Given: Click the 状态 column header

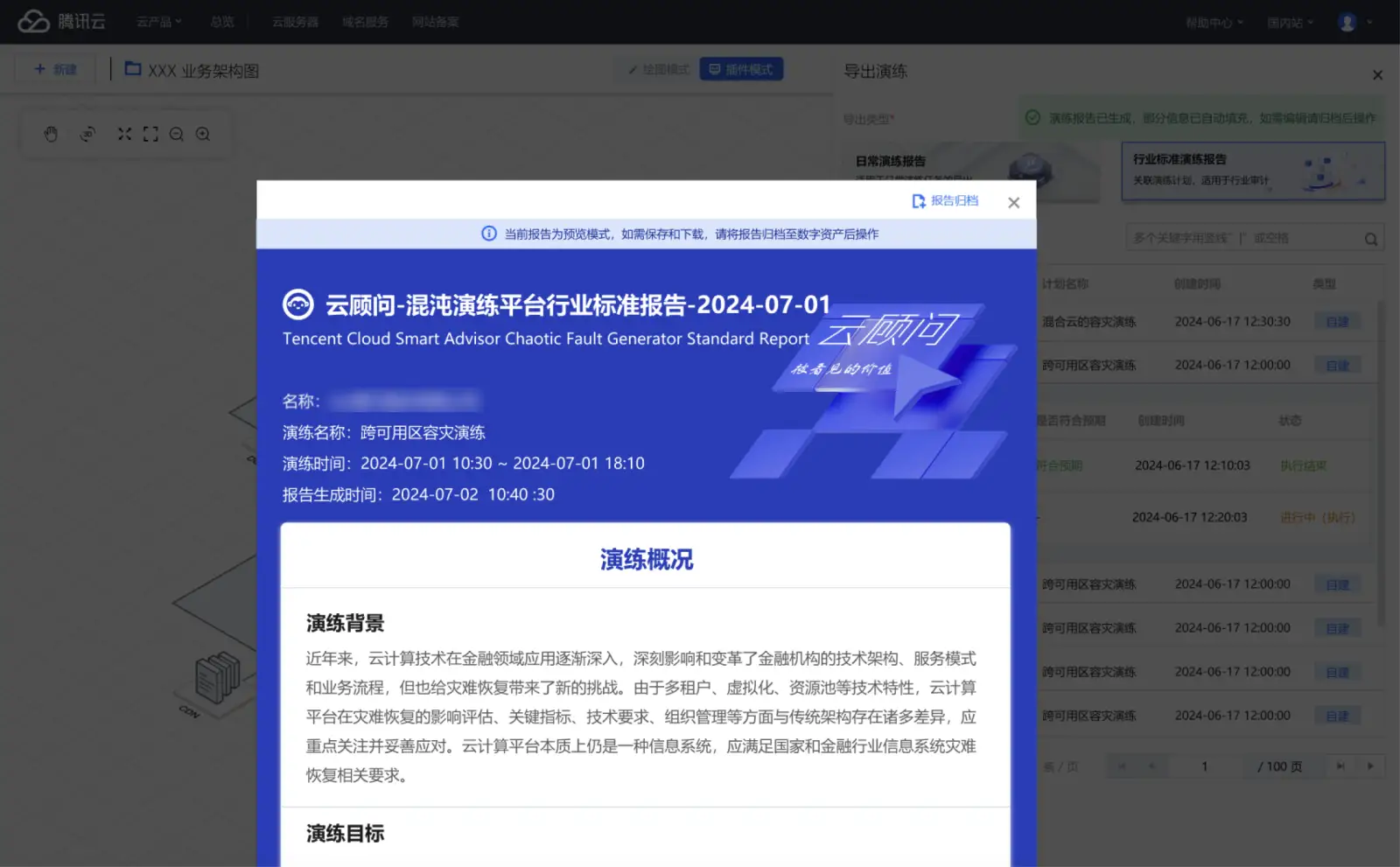Looking at the screenshot, I should [1290, 421].
